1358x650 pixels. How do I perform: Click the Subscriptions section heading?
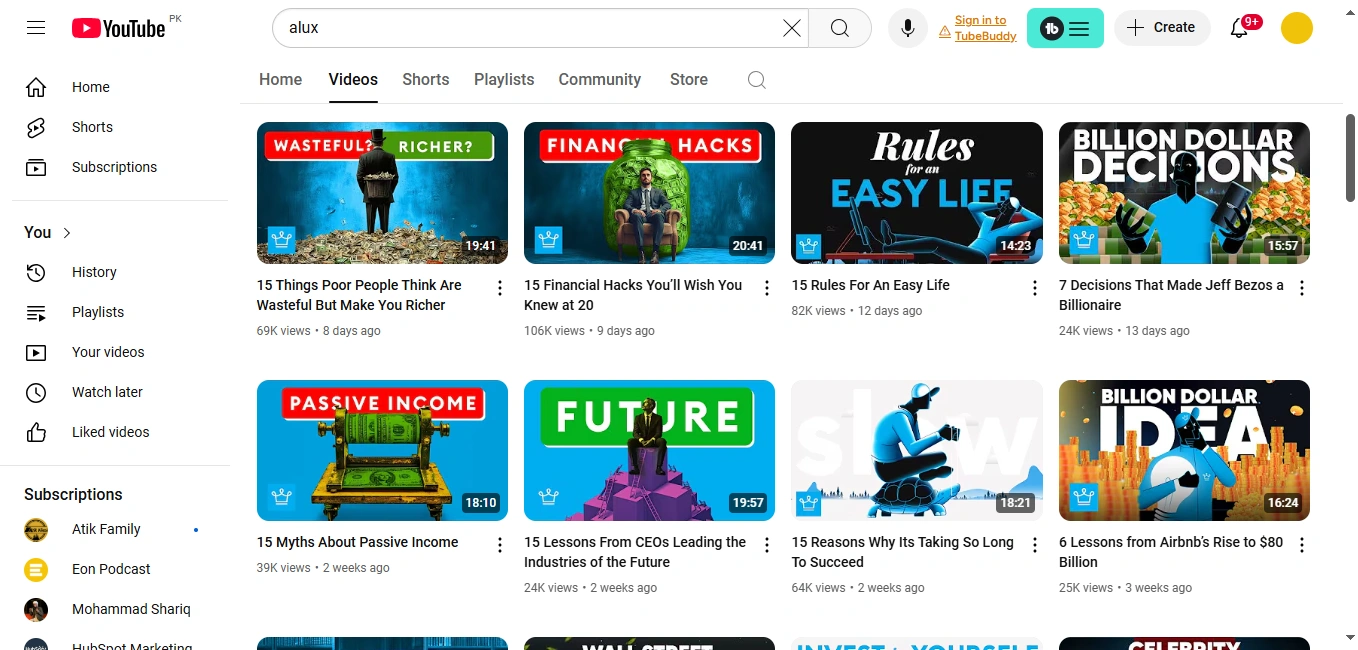point(73,494)
